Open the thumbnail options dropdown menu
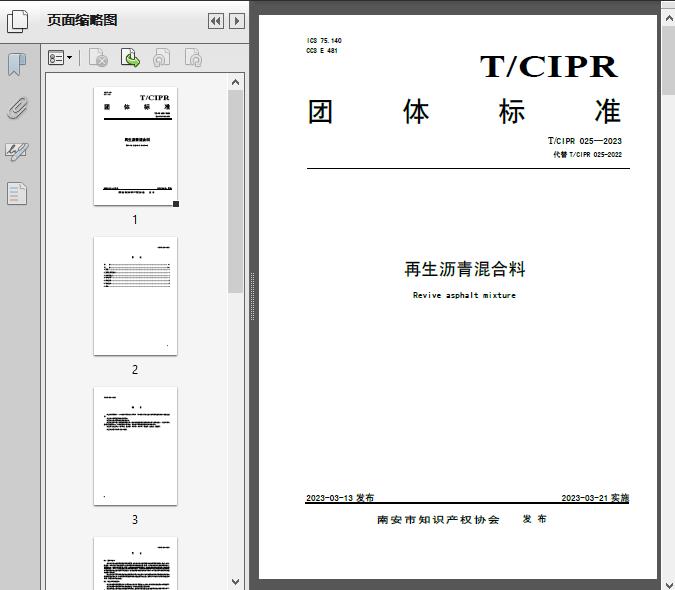Image resolution: width=675 pixels, height=590 pixels. (x=60, y=58)
